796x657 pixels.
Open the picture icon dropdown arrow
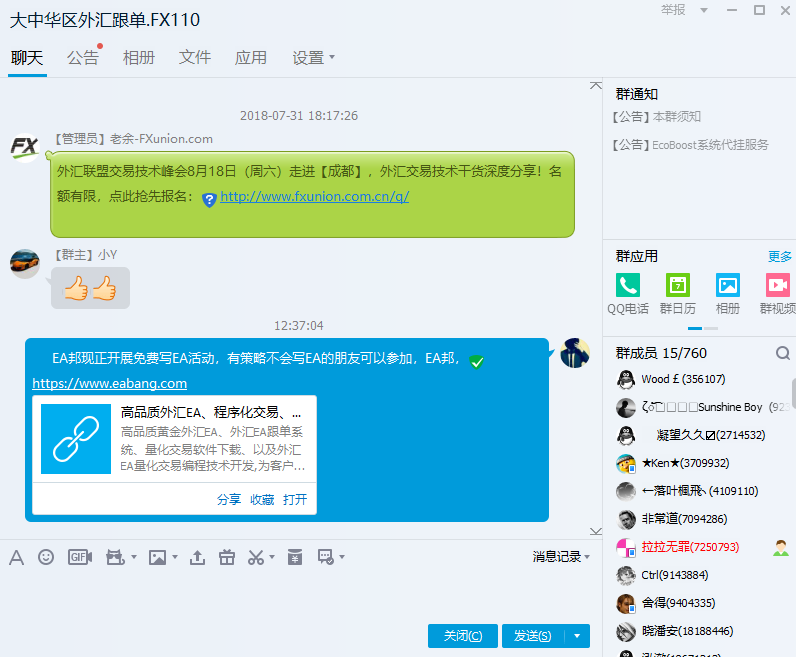point(175,557)
